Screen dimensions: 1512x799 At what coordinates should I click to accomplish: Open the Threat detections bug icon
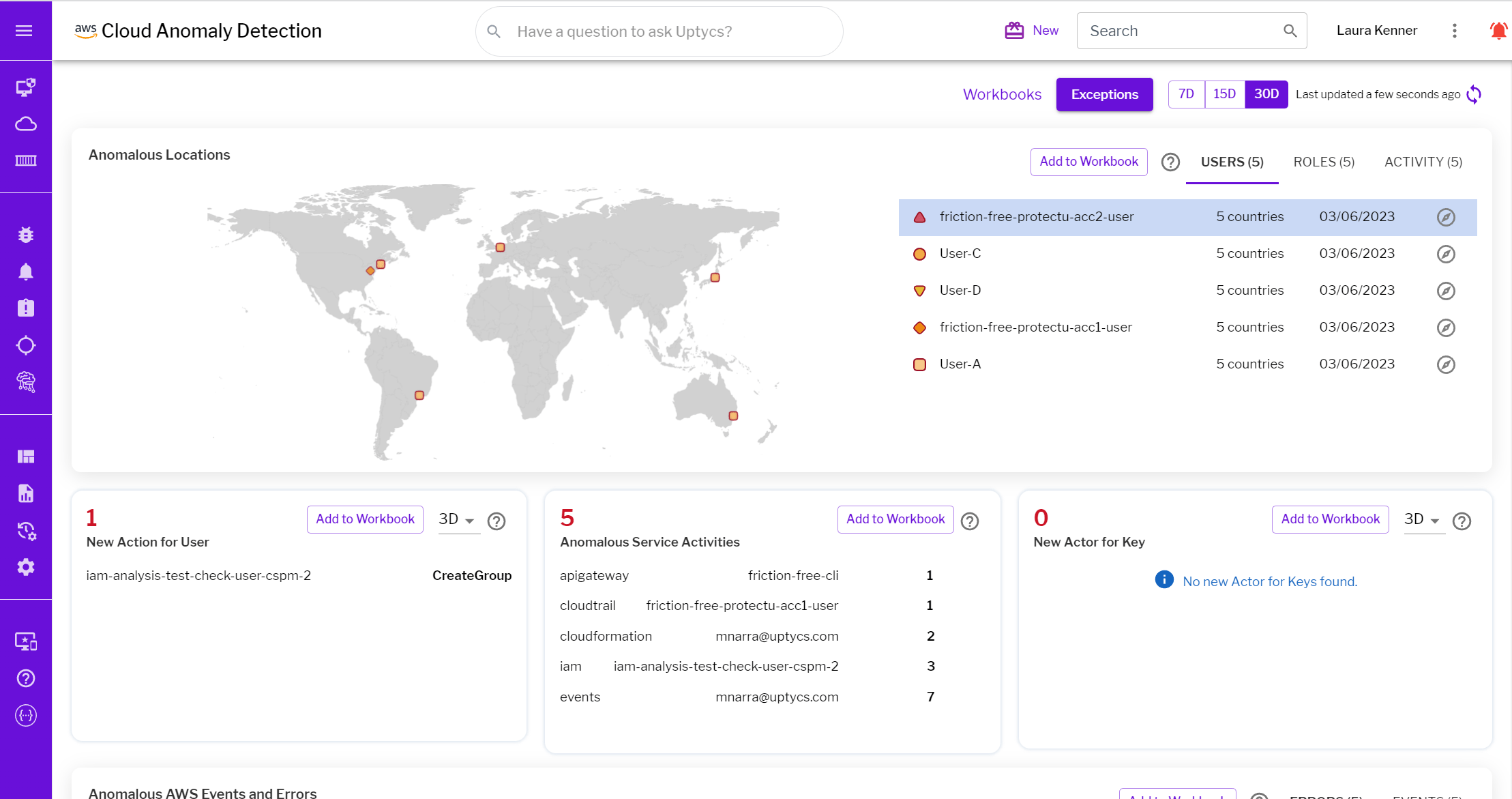tap(26, 234)
